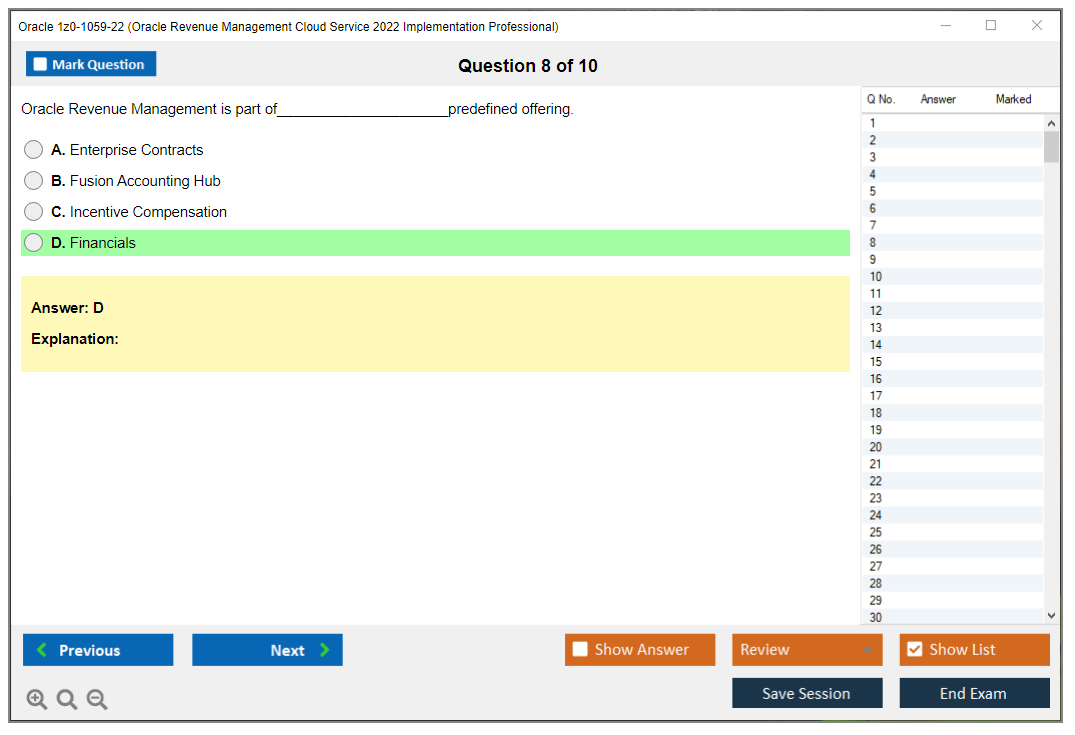Go to the Next question
Screen dimensions: 1075x735
(x=267, y=650)
